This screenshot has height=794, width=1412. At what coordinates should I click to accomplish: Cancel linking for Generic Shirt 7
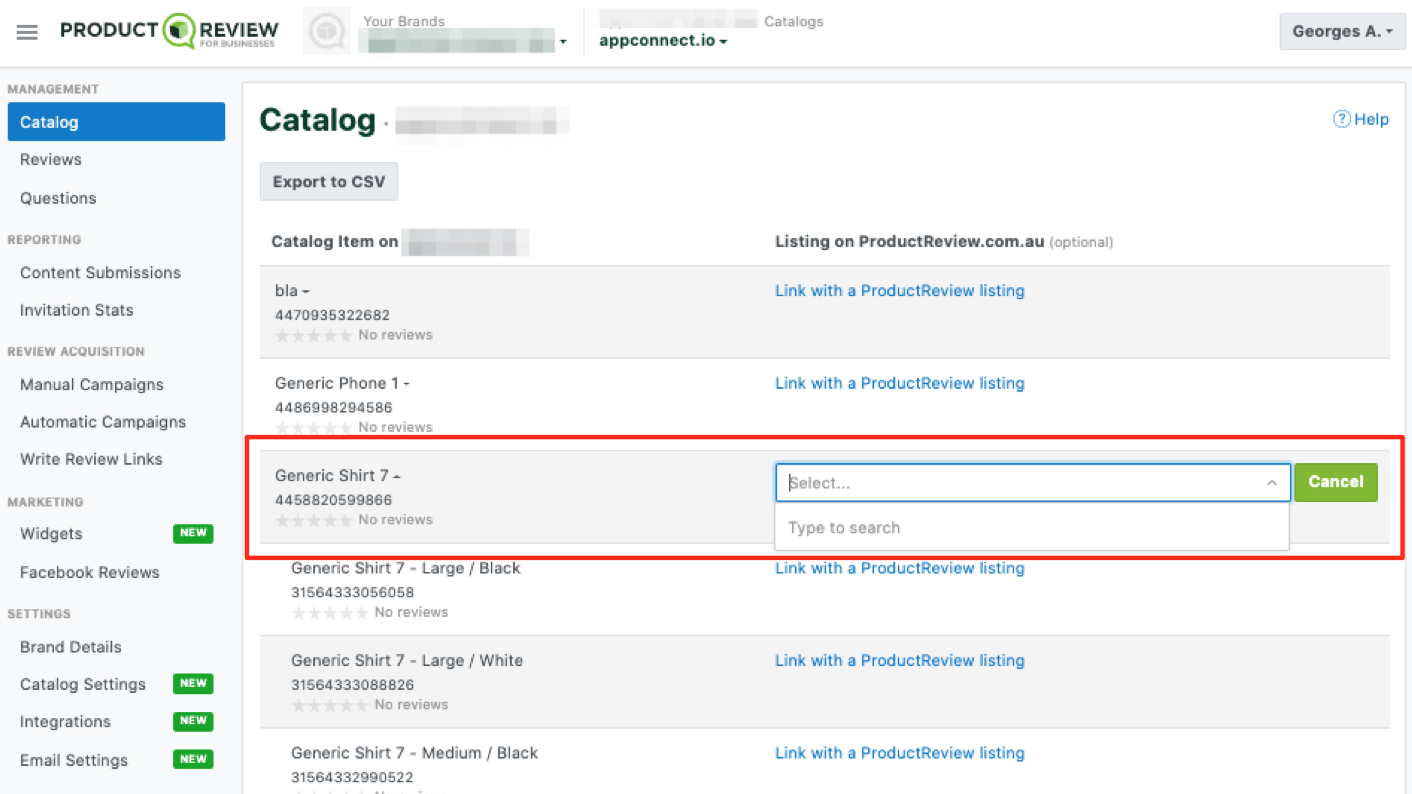pyautogui.click(x=1336, y=482)
